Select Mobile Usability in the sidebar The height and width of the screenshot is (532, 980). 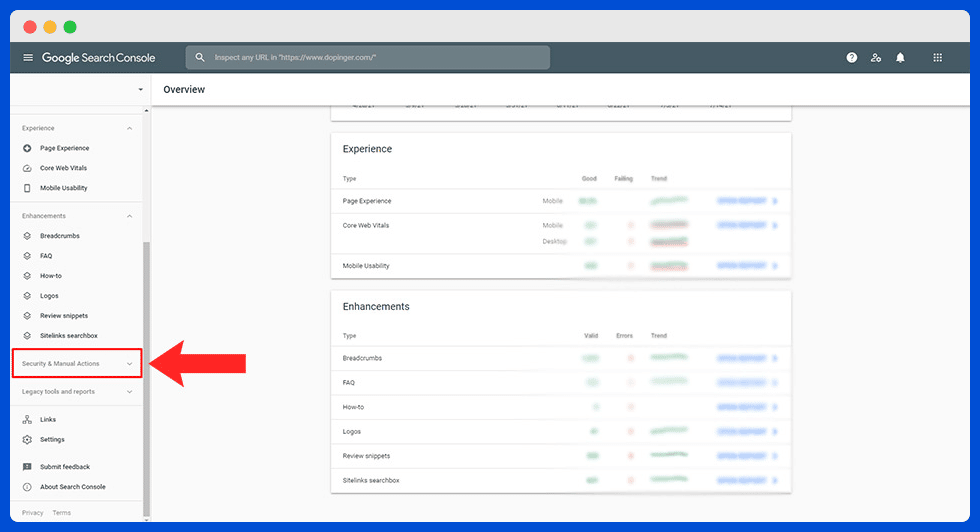64,188
